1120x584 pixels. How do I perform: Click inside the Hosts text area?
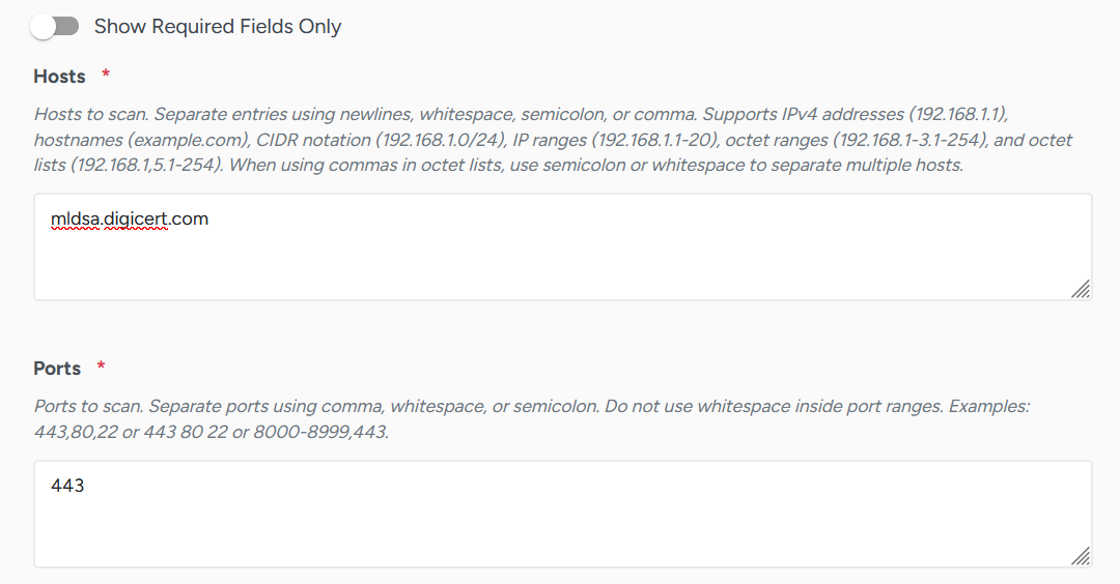(x=563, y=246)
